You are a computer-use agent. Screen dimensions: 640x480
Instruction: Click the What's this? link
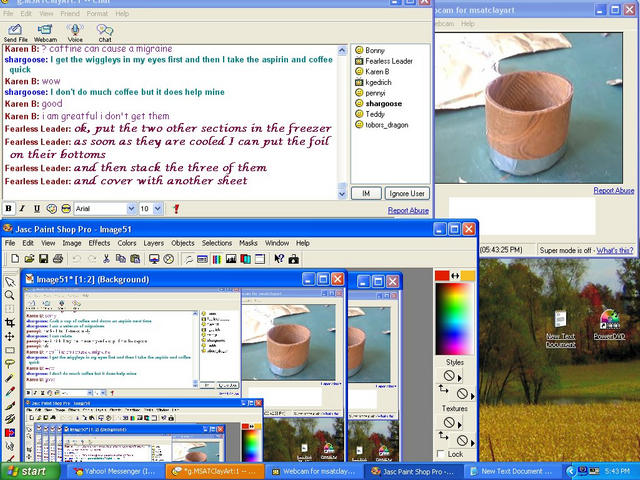(x=615, y=250)
